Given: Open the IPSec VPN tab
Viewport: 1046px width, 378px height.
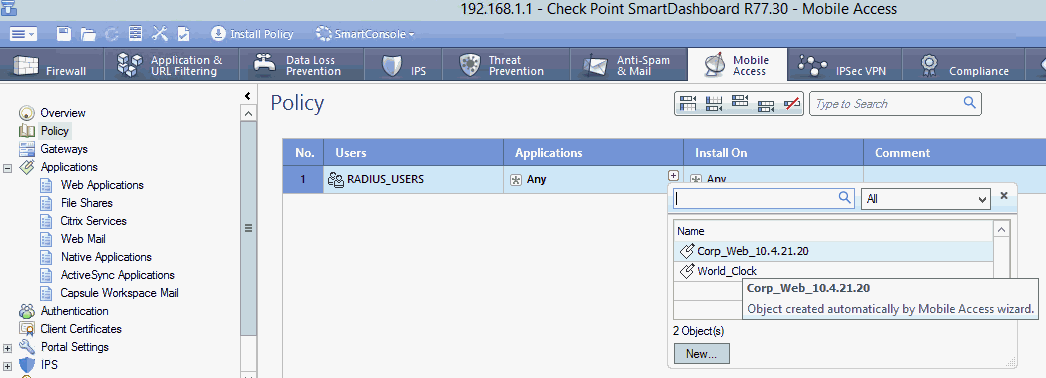Looking at the screenshot, I should point(845,65).
